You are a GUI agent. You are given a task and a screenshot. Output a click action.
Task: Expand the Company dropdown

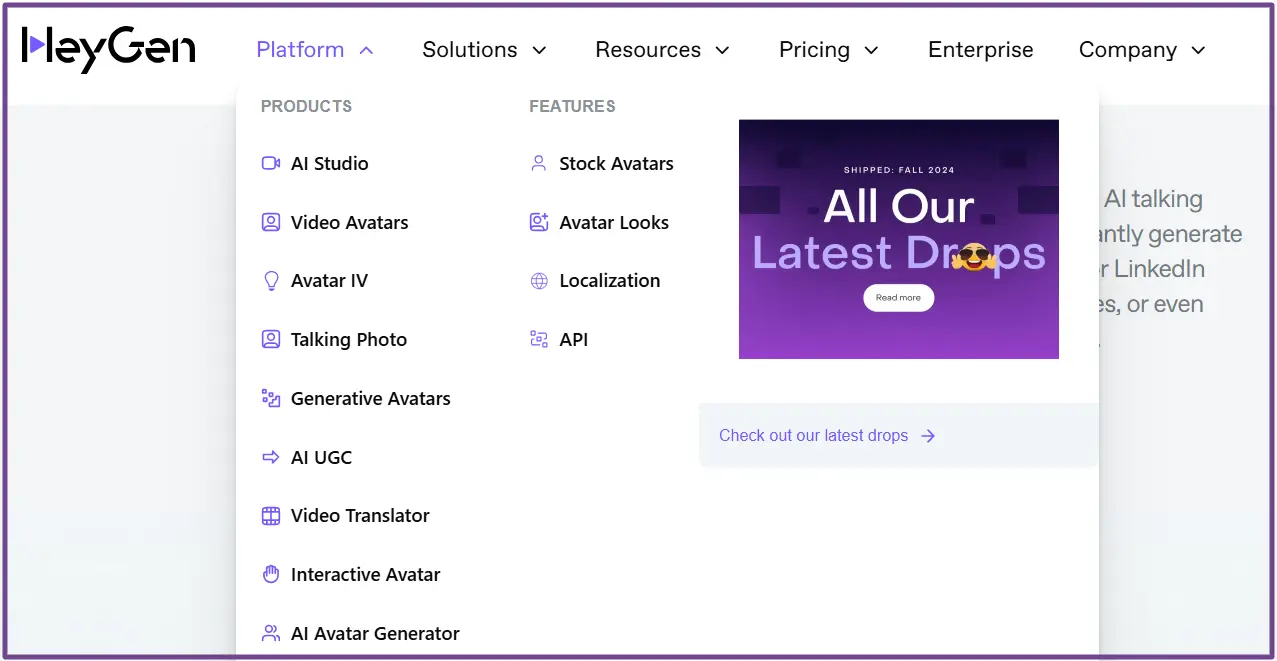point(1141,49)
